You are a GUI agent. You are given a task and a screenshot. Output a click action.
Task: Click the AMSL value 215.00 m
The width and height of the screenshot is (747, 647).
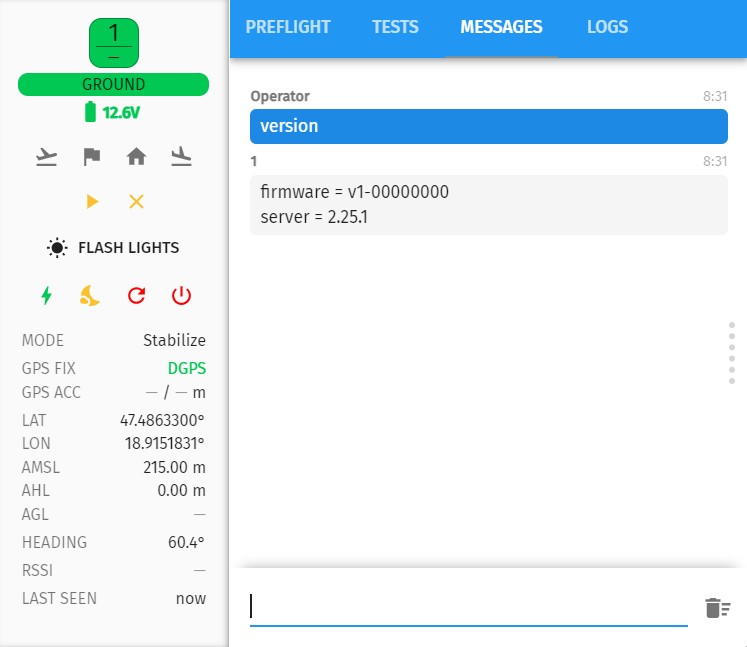[x=174, y=467]
